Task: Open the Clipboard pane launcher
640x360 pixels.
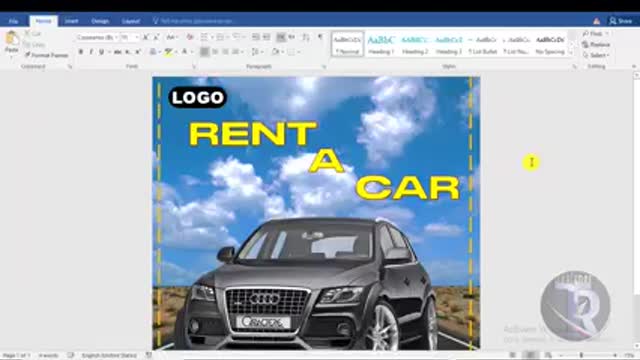Action: click(70, 67)
